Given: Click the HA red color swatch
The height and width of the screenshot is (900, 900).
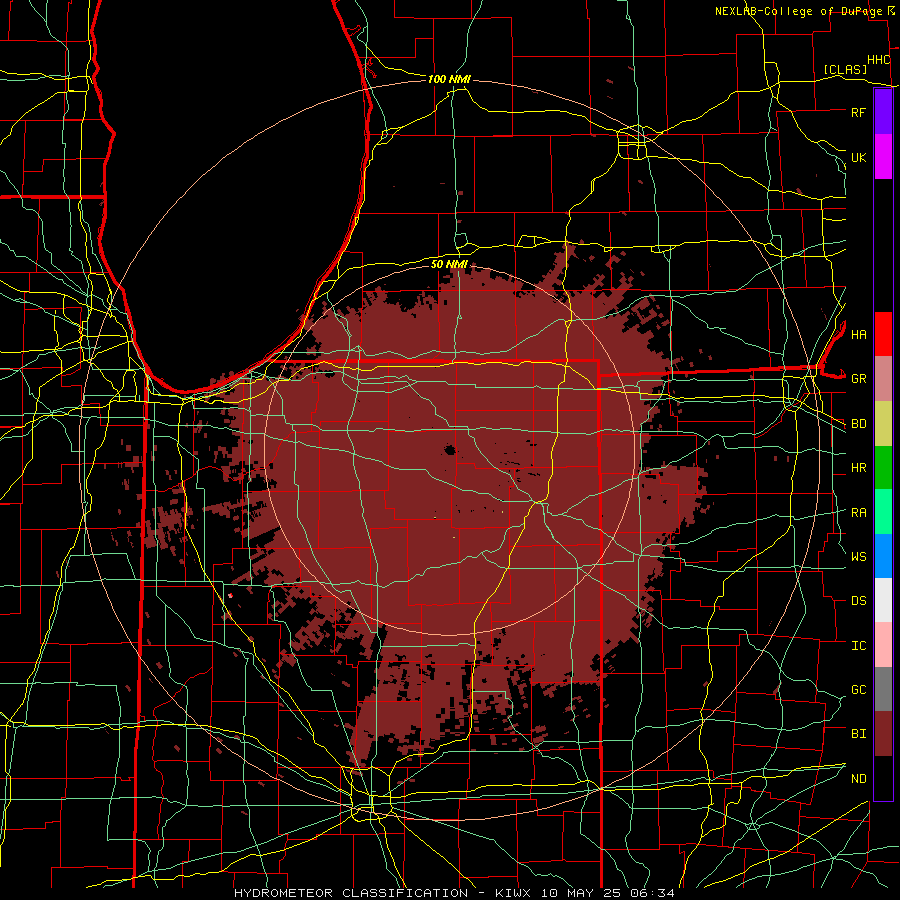Looking at the screenshot, I should pos(883,334).
